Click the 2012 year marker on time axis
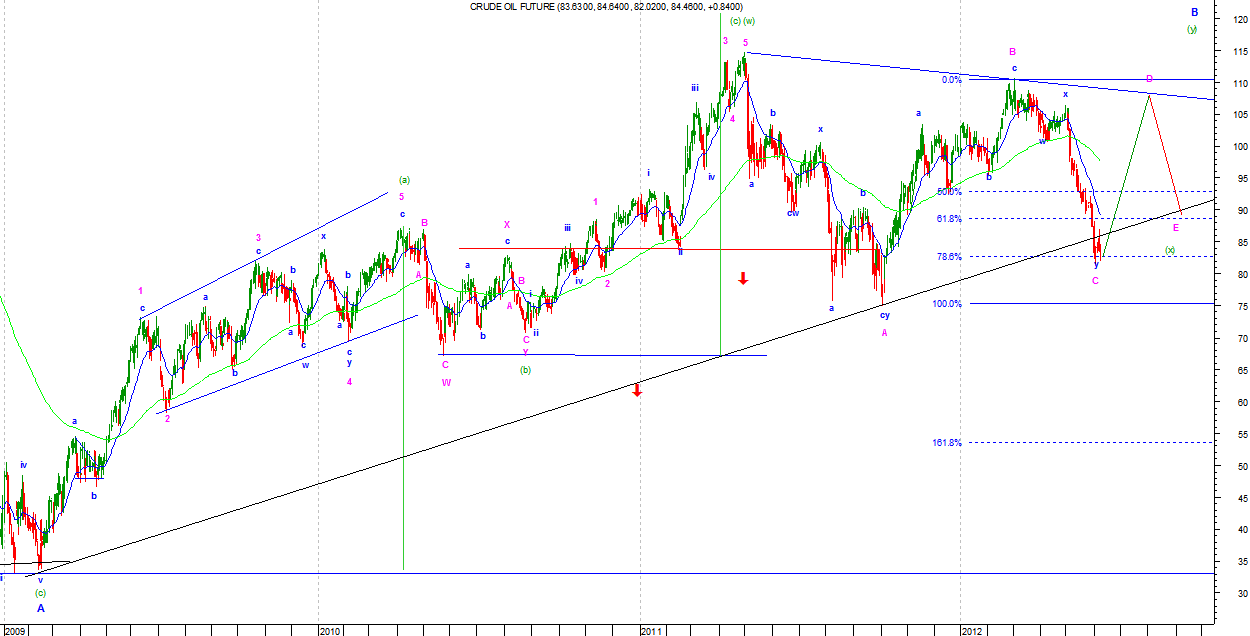The width and height of the screenshot is (1250, 636). 972,631
